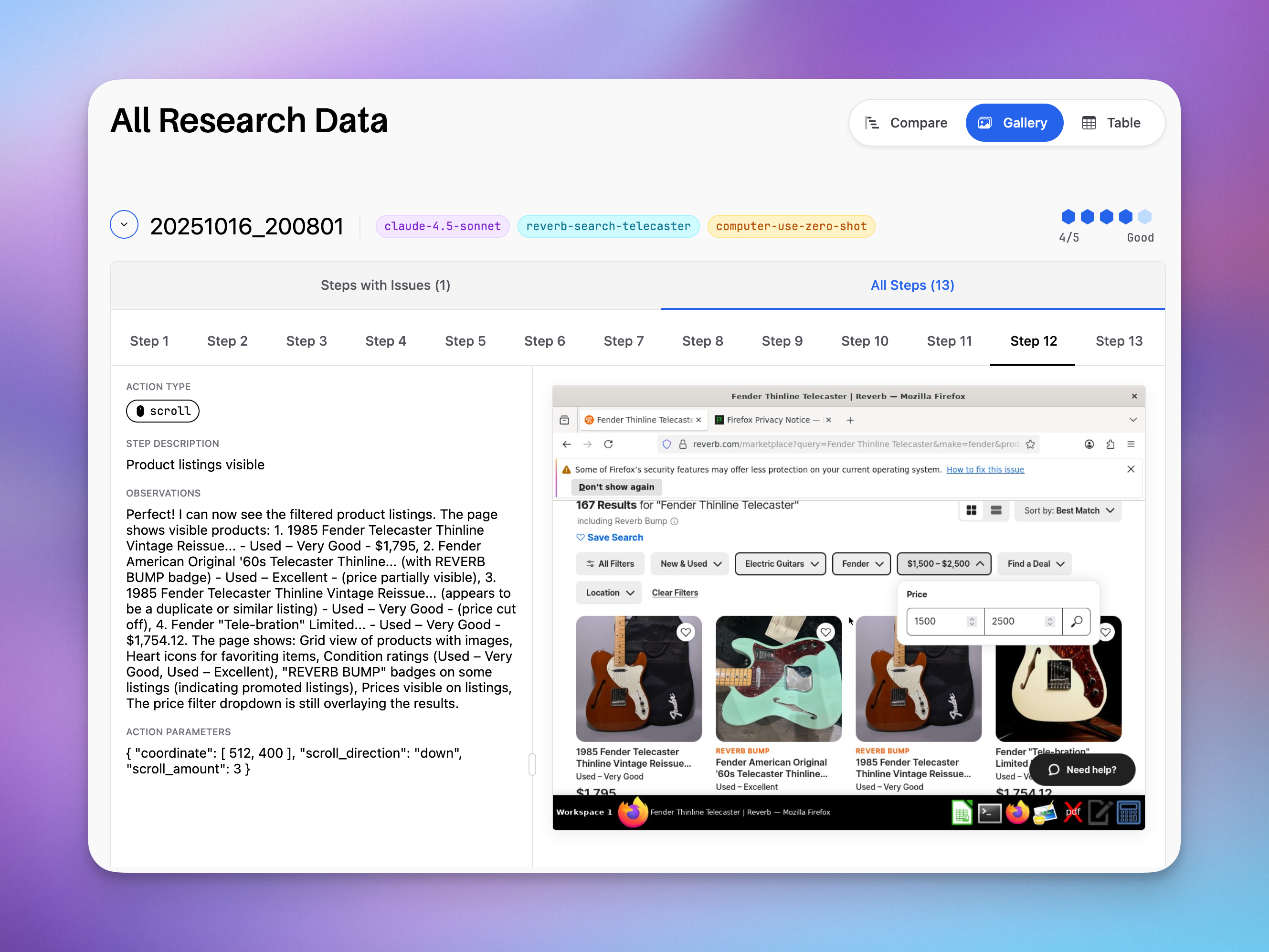1269x952 pixels.
Task: Open the image viewer taskbar icon
Action: [x=1045, y=812]
